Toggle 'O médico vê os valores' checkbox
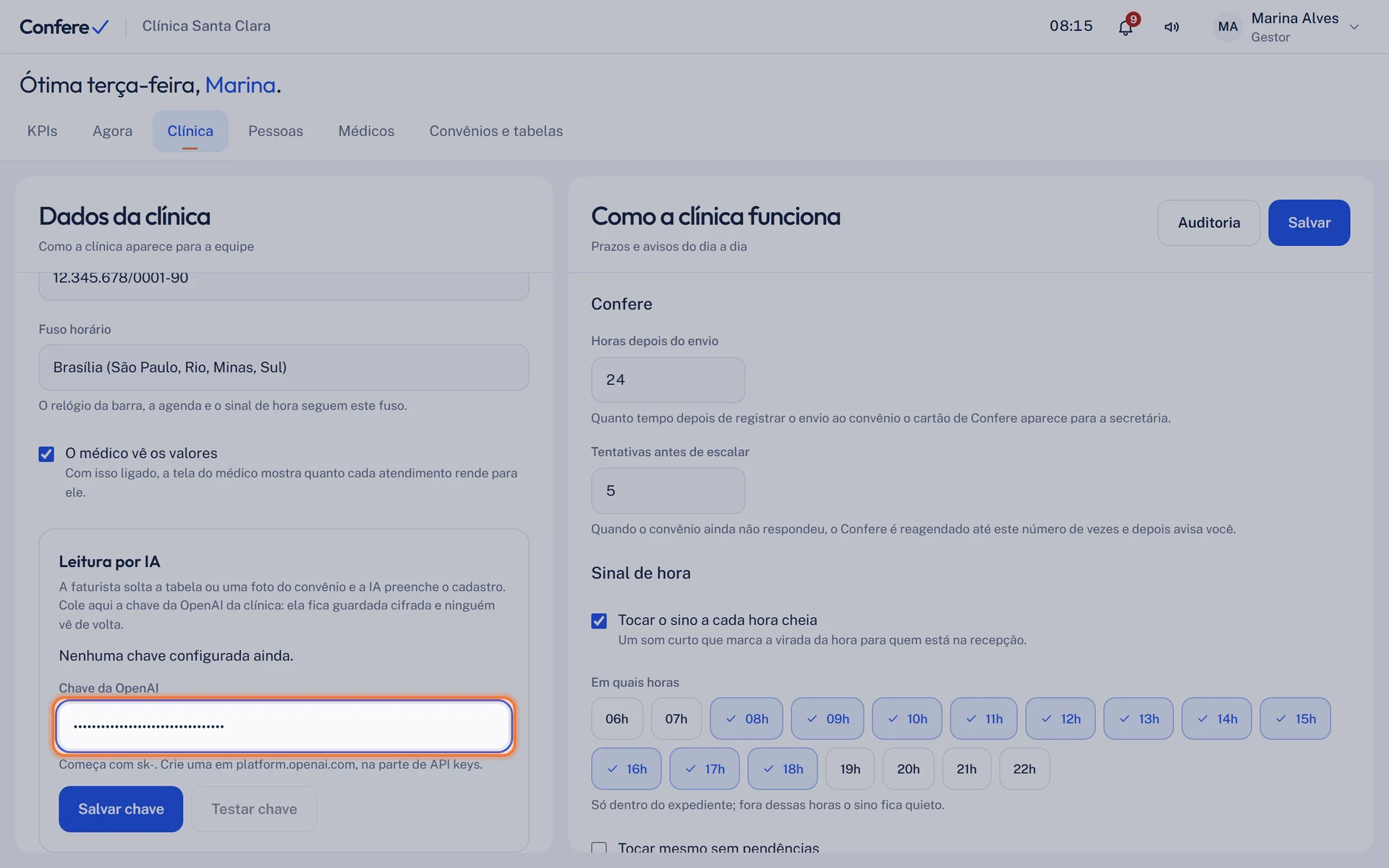The height and width of the screenshot is (868, 1389). click(46, 454)
